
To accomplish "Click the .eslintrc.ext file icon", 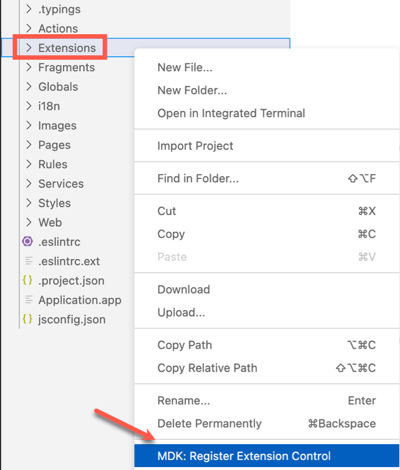I will point(29,261).
